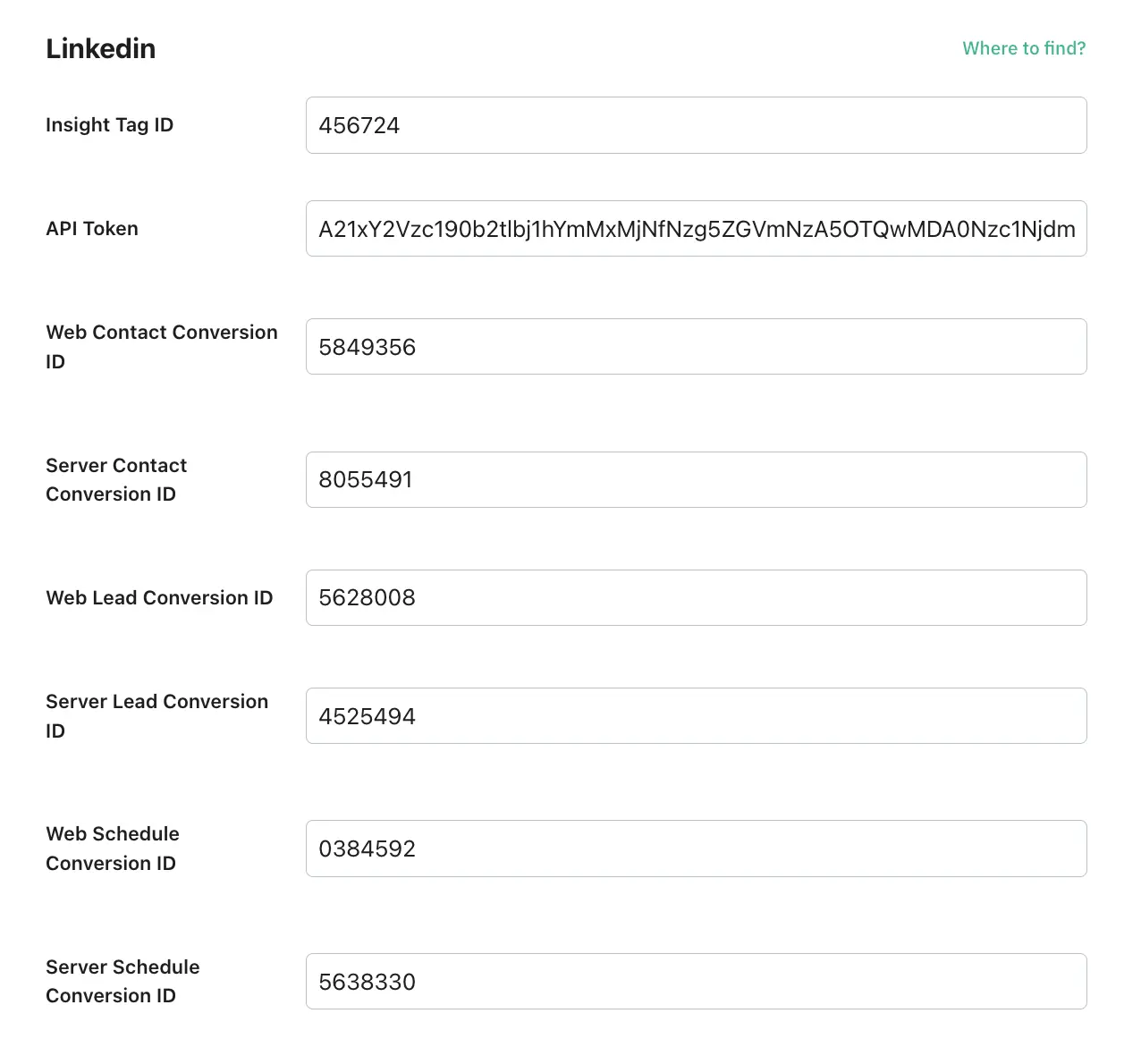Click the Insight Tag ID input field
1141x1064 pixels.
point(697,125)
